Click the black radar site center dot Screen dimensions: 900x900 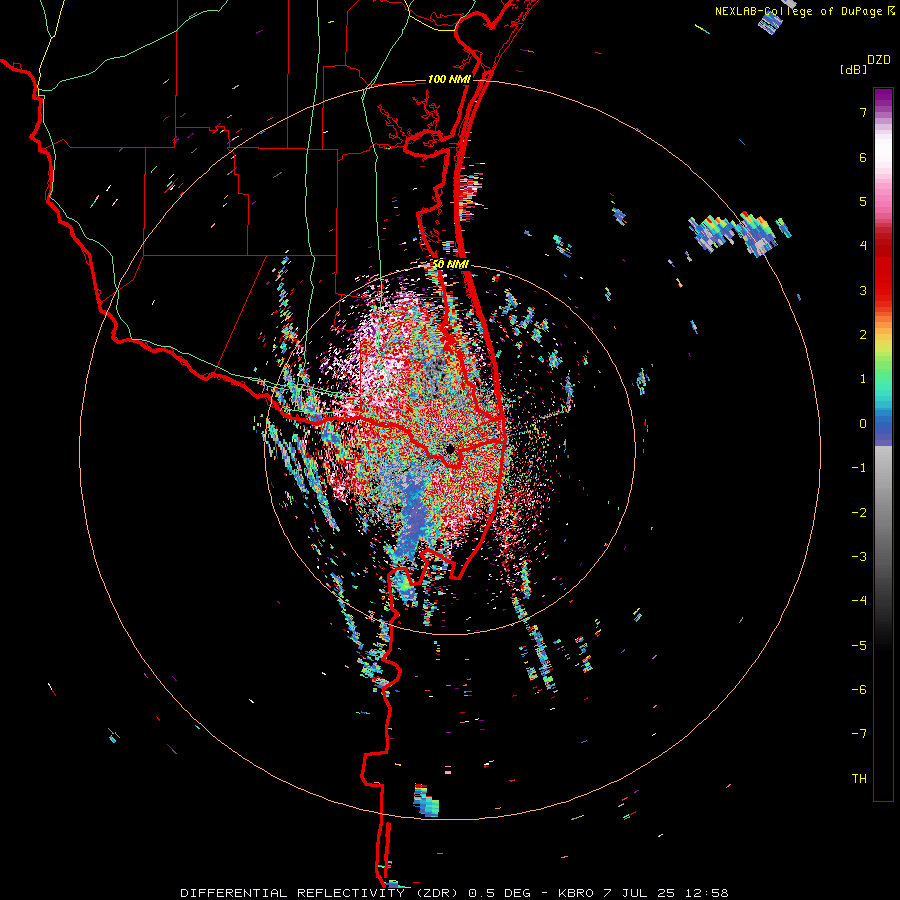point(450,449)
